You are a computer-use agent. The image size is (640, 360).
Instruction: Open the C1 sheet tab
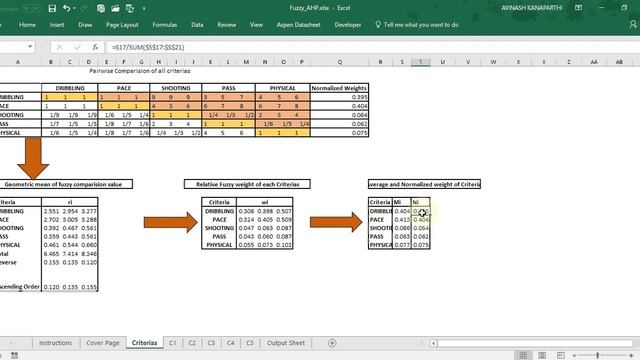coord(173,343)
